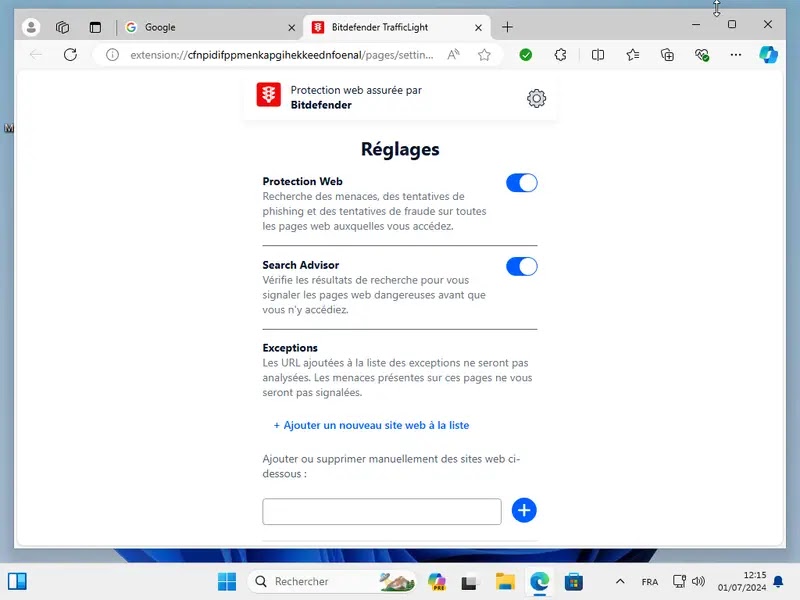Open the Bitdefender settings gear icon
This screenshot has width=800, height=600.
[x=536, y=98]
